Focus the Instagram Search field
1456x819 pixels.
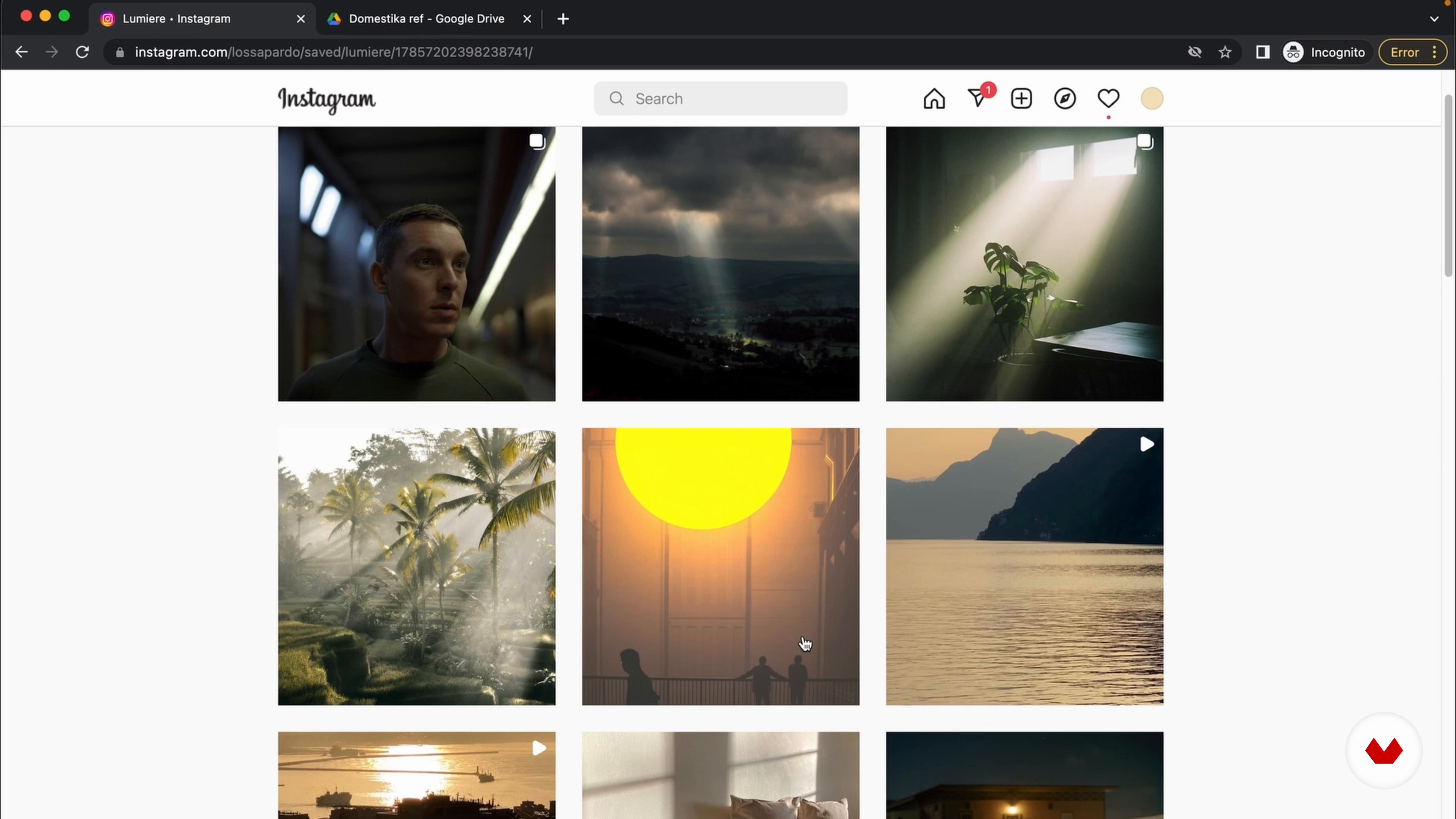tap(720, 98)
